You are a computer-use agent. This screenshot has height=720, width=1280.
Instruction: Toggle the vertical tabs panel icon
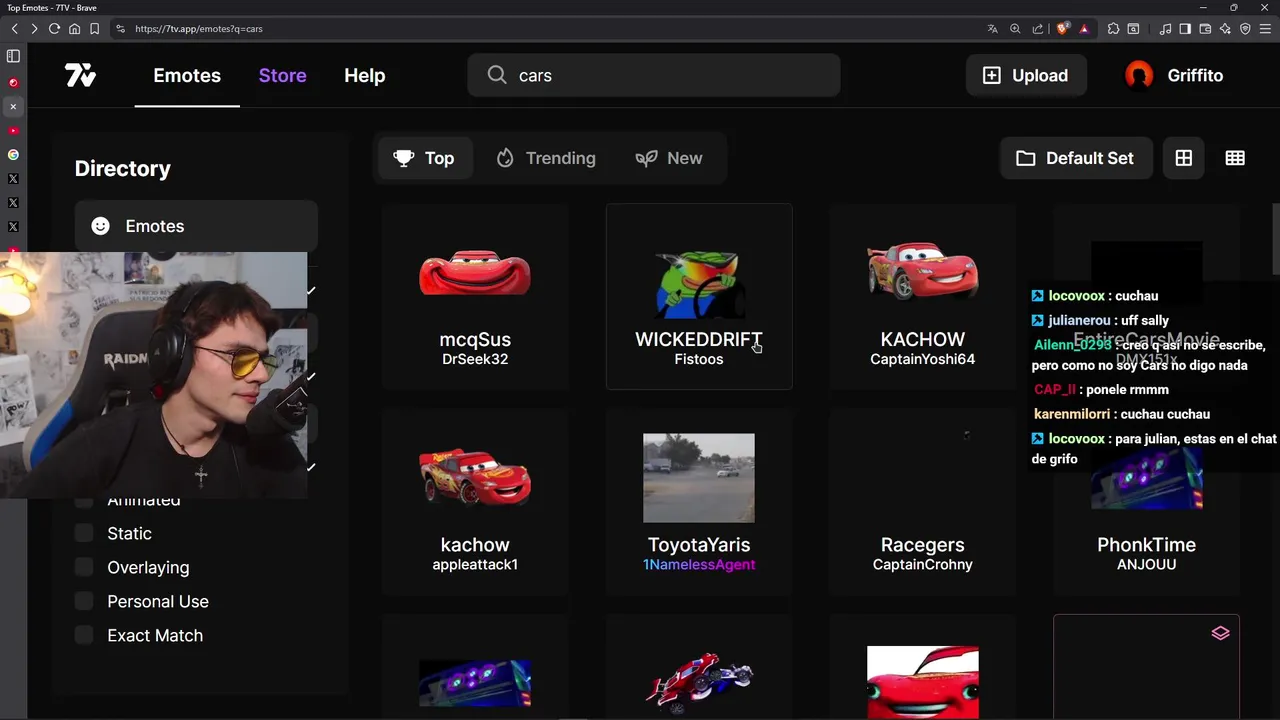point(13,57)
